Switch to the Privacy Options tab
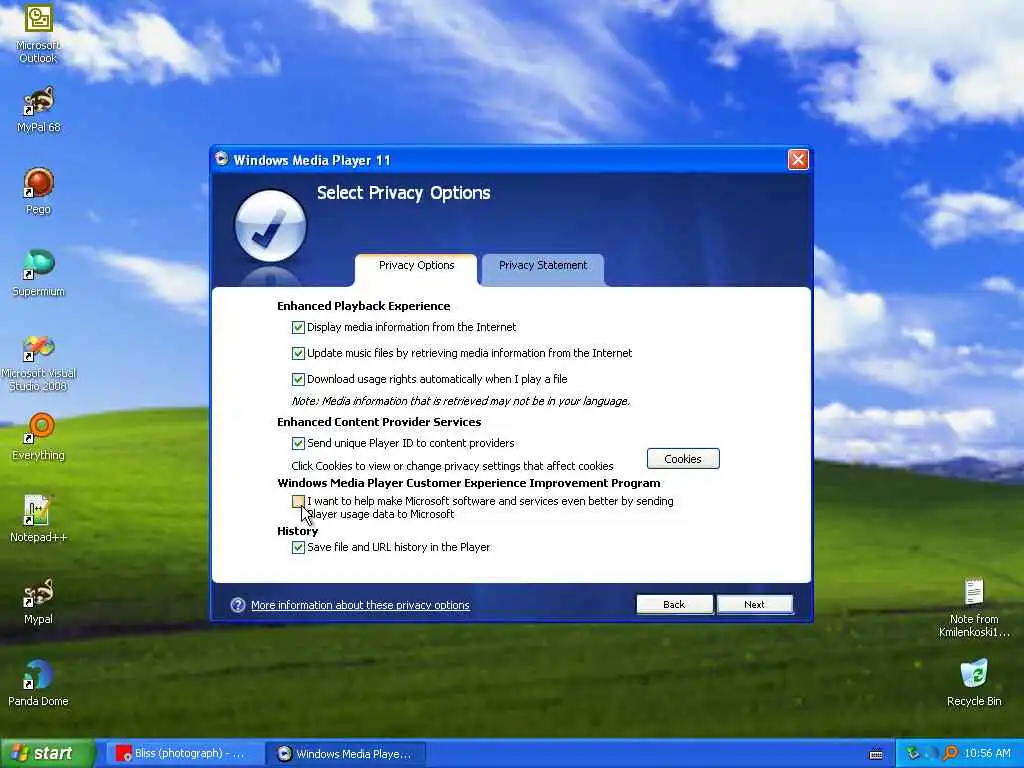The height and width of the screenshot is (768, 1024). point(416,266)
